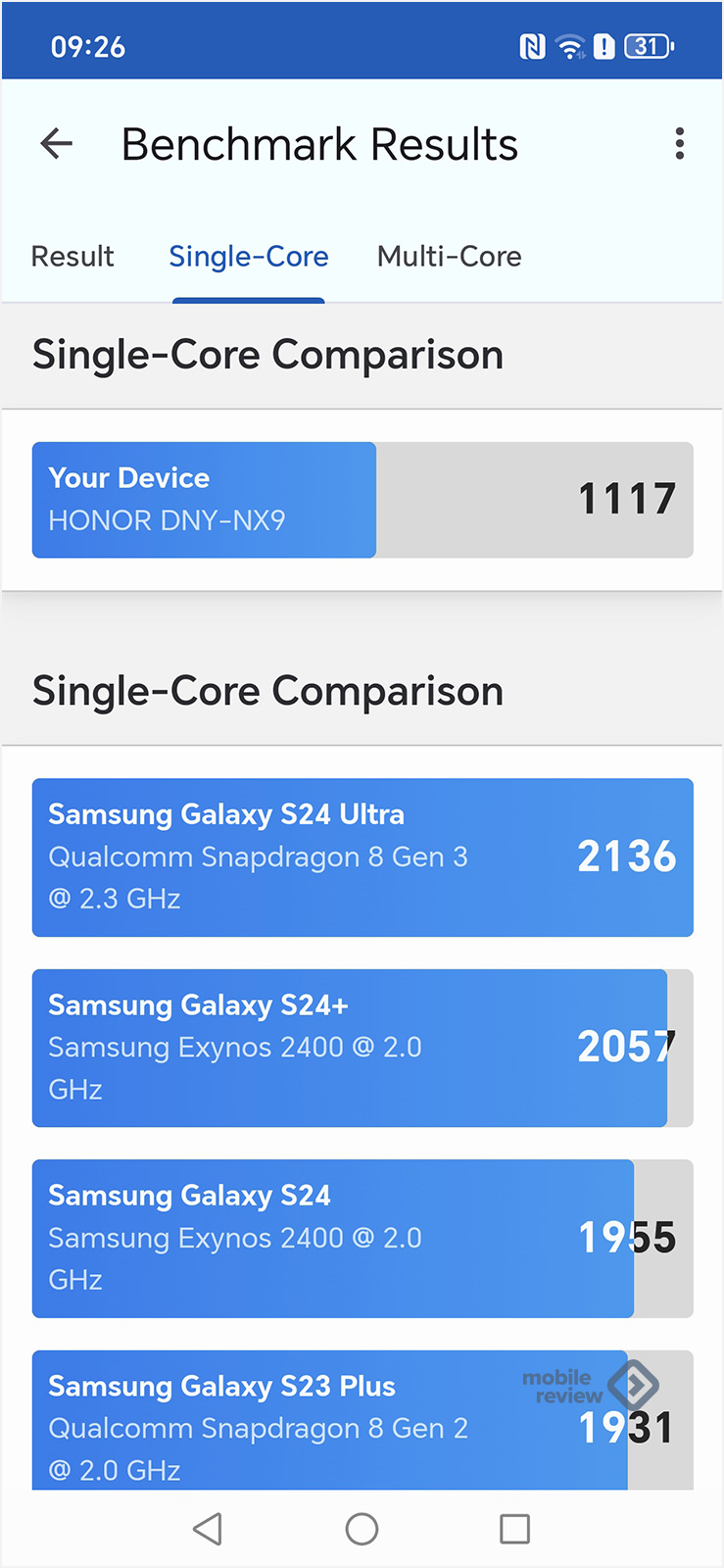Tap the back arrow icon

57,144
